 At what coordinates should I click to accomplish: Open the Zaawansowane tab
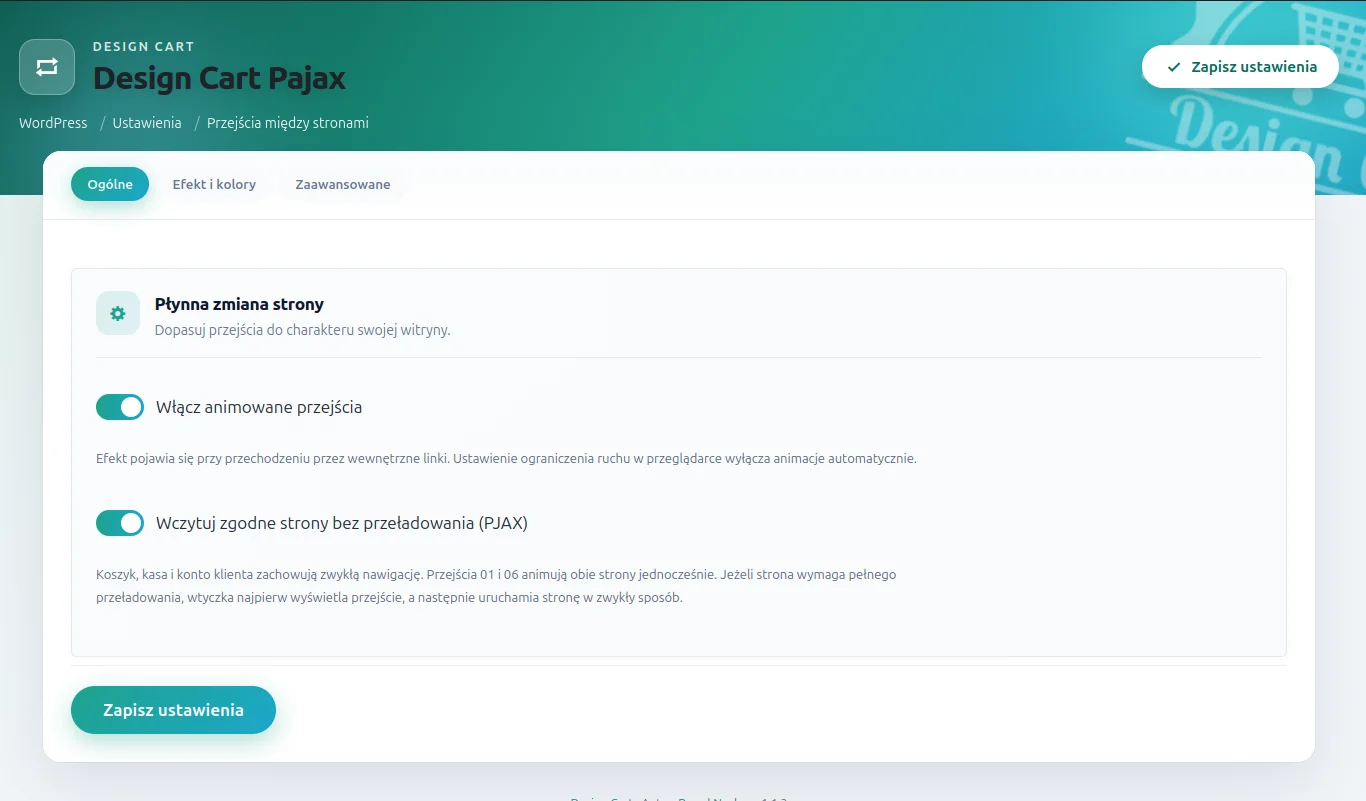[343, 184]
